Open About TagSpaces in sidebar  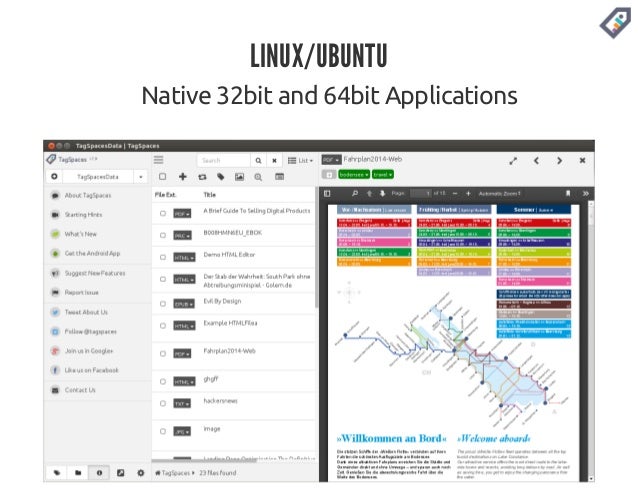click(x=88, y=195)
